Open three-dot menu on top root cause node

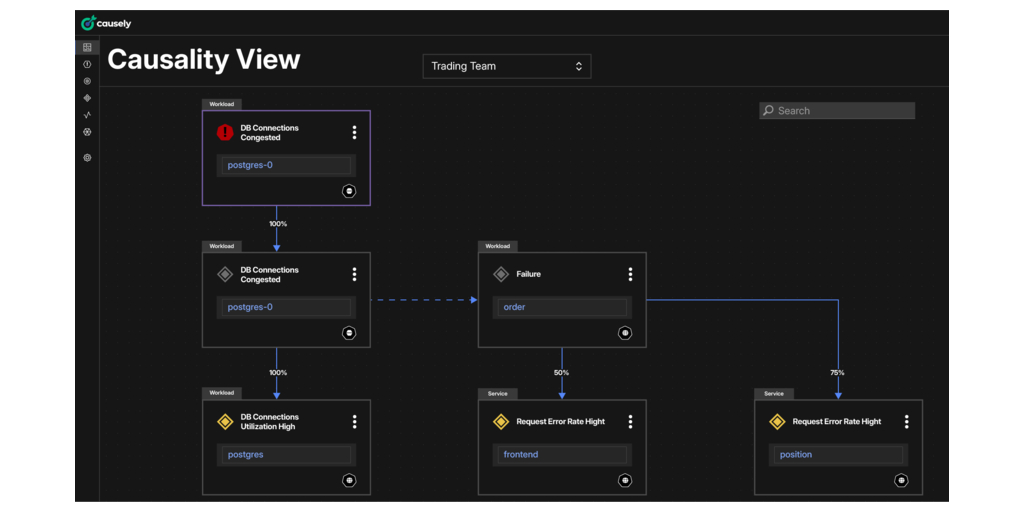pos(354,132)
